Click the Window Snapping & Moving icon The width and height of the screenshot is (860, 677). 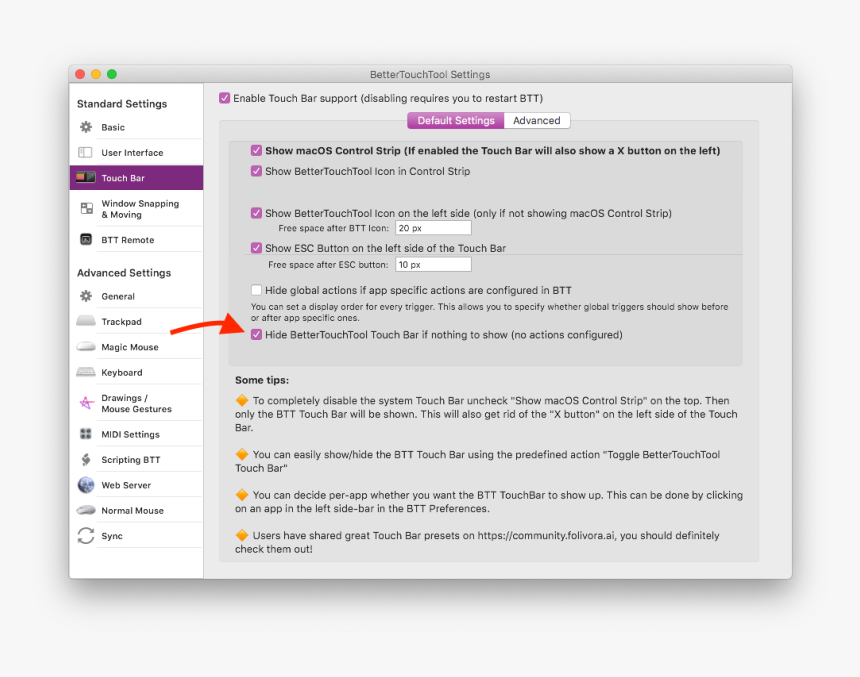(86, 208)
